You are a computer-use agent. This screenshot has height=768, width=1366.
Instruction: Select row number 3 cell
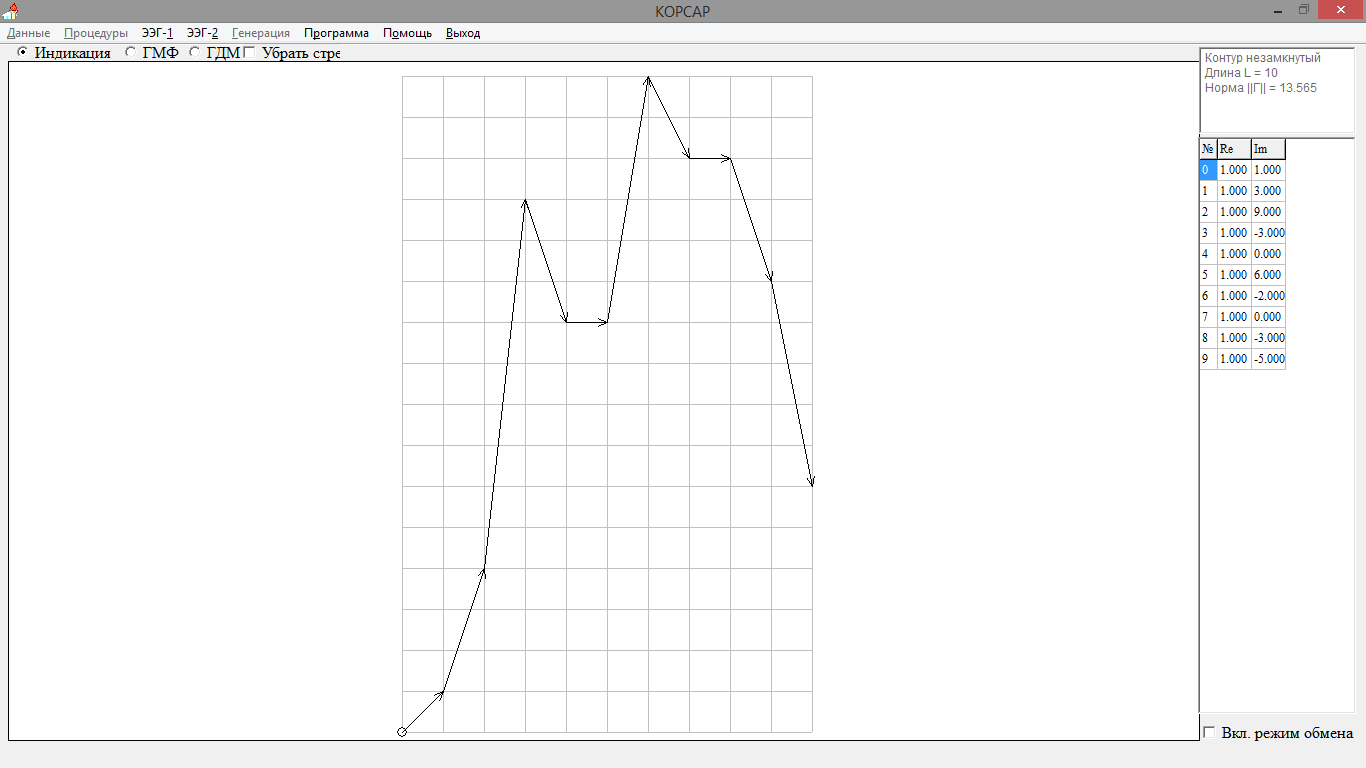point(1208,233)
